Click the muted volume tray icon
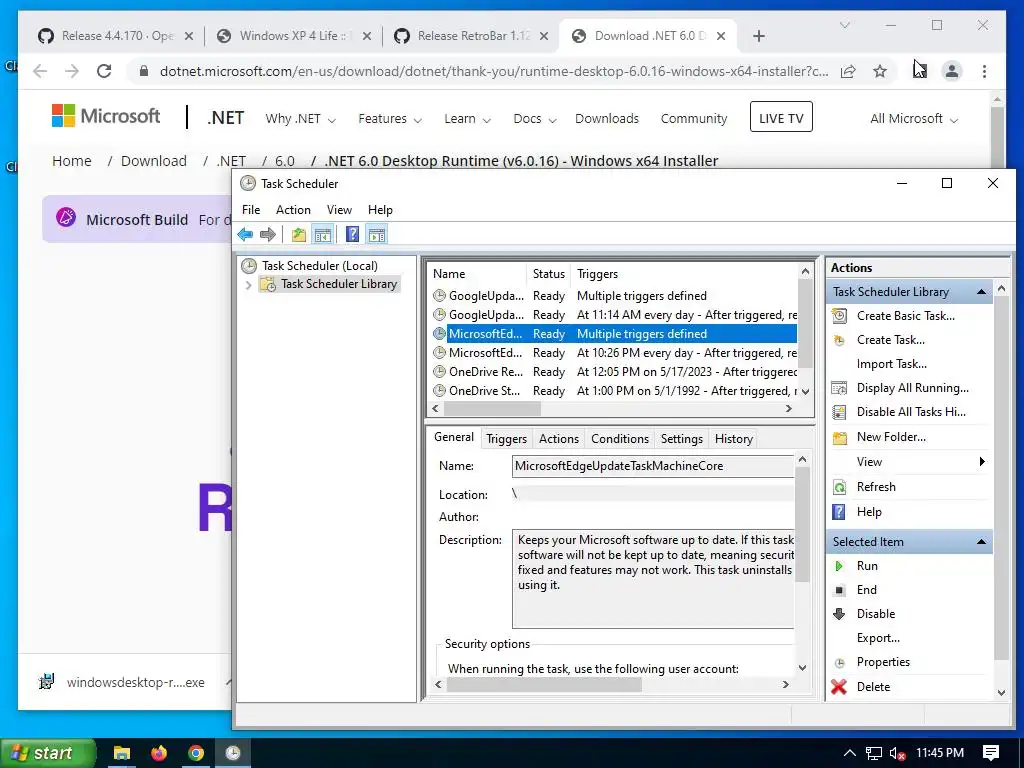Viewport: 1024px width, 768px height. [897, 754]
